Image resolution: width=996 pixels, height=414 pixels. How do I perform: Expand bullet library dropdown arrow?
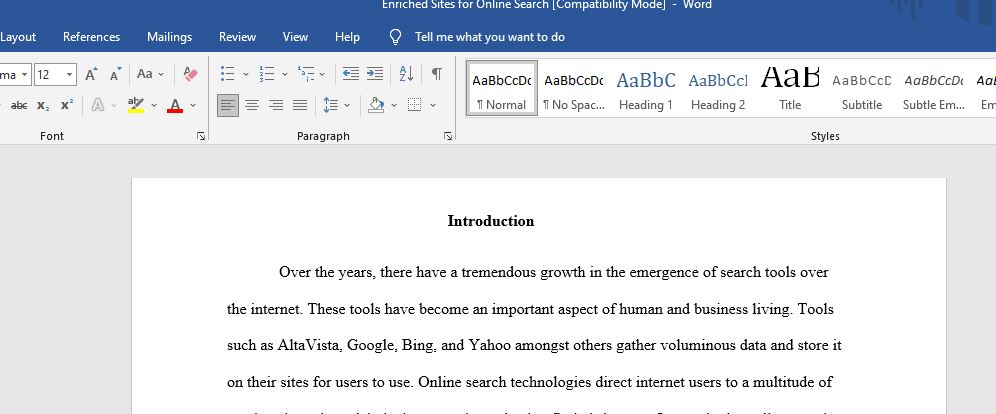click(x=246, y=75)
